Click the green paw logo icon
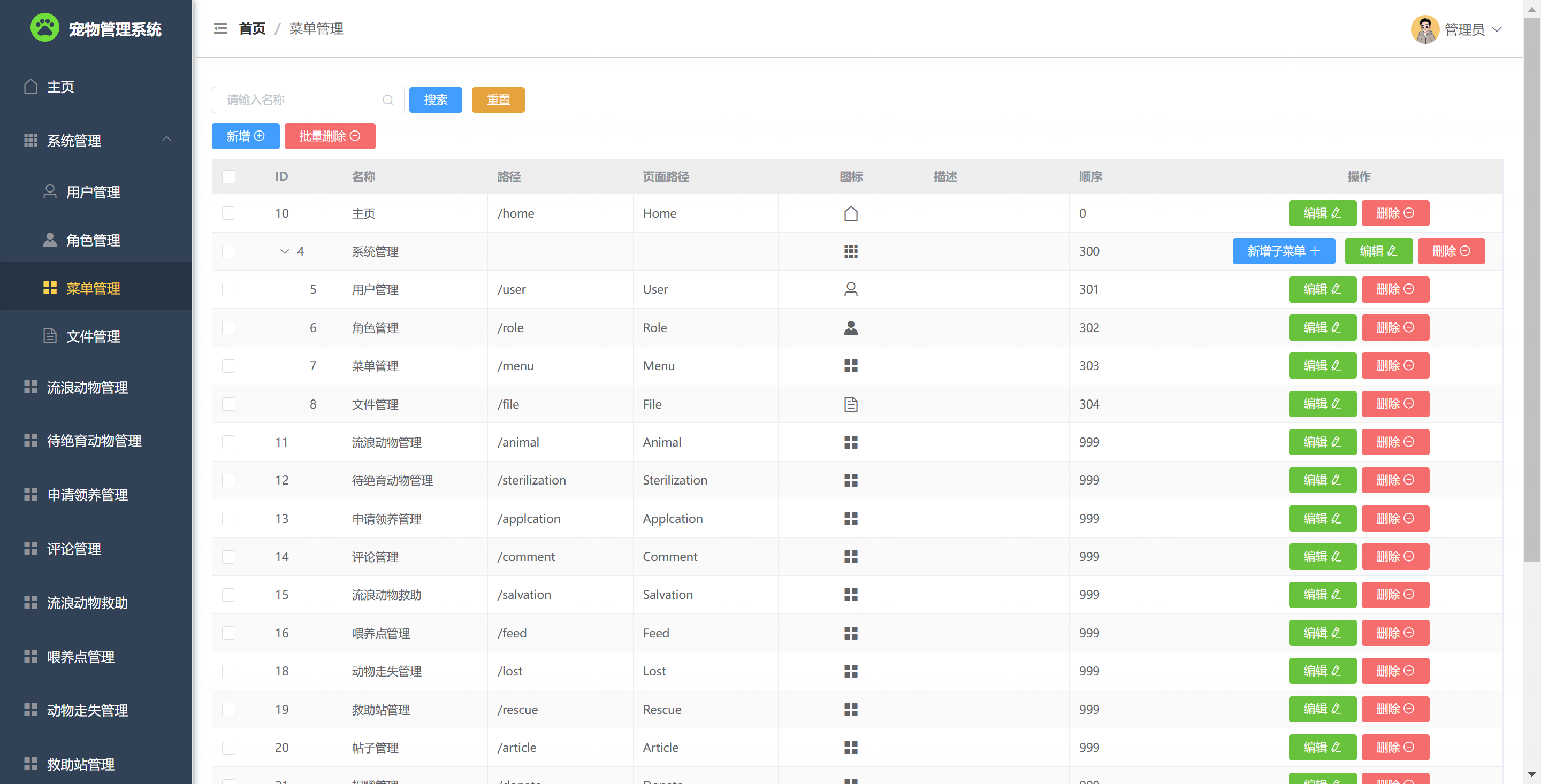 coord(45,28)
